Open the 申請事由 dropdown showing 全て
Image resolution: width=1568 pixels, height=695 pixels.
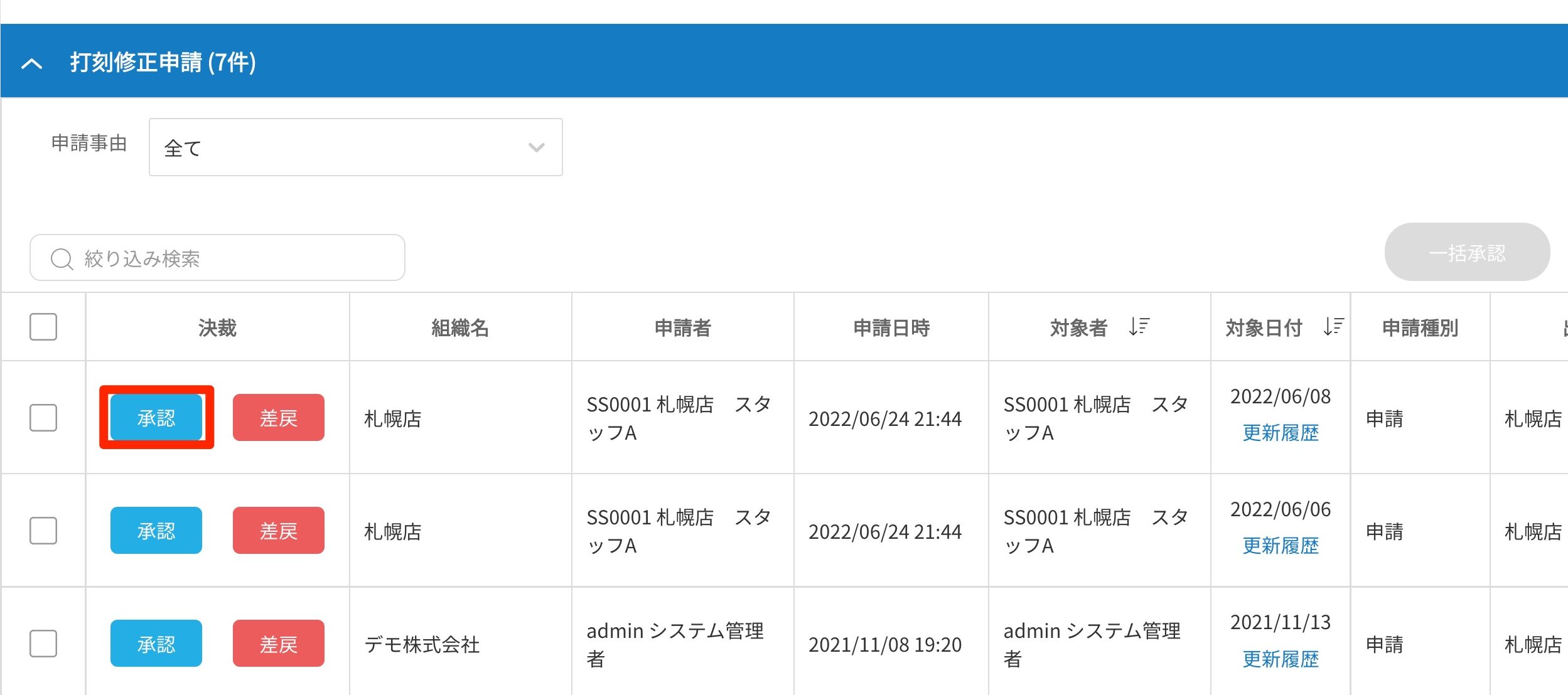(355, 147)
